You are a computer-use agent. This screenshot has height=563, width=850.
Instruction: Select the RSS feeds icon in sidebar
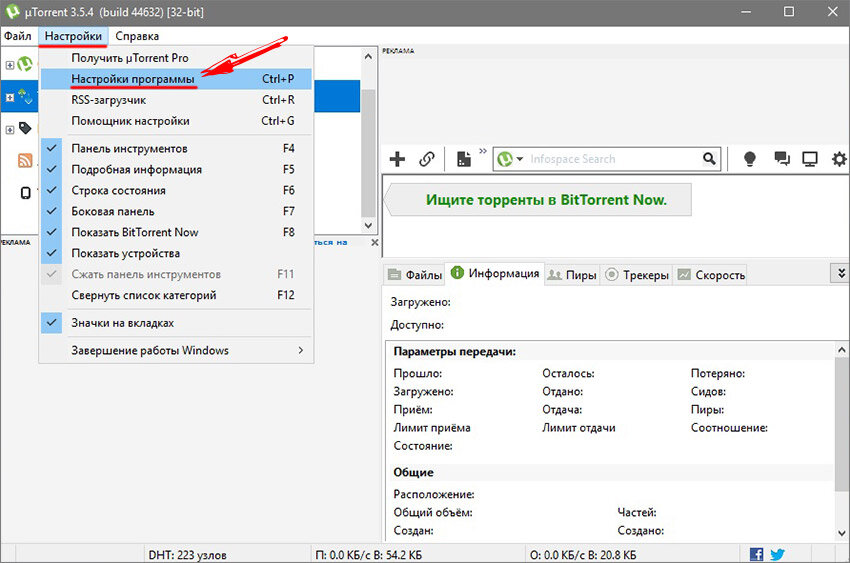point(25,160)
